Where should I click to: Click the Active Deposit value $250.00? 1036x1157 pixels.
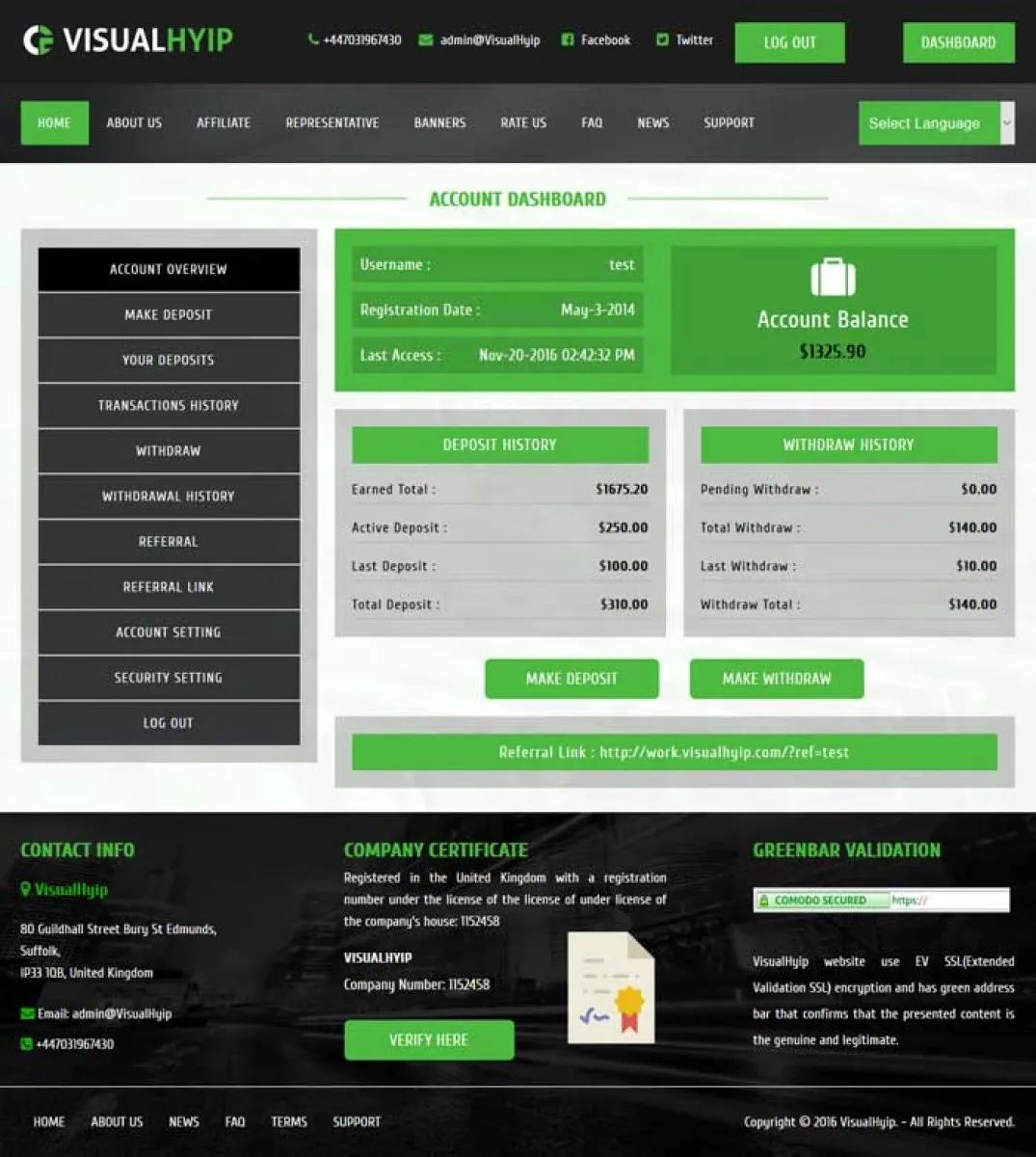(x=624, y=527)
